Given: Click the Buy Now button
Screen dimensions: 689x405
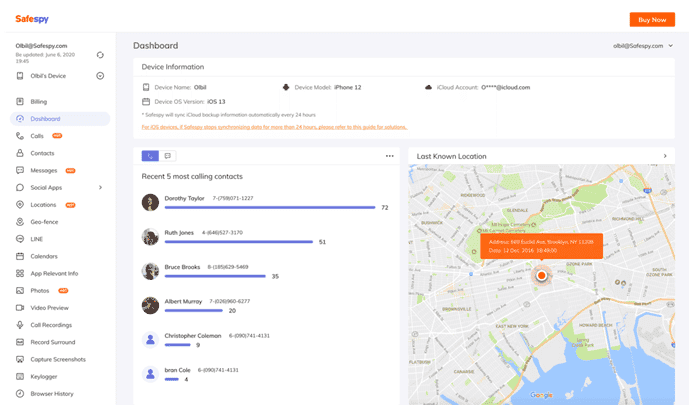Looking at the screenshot, I should [652, 20].
